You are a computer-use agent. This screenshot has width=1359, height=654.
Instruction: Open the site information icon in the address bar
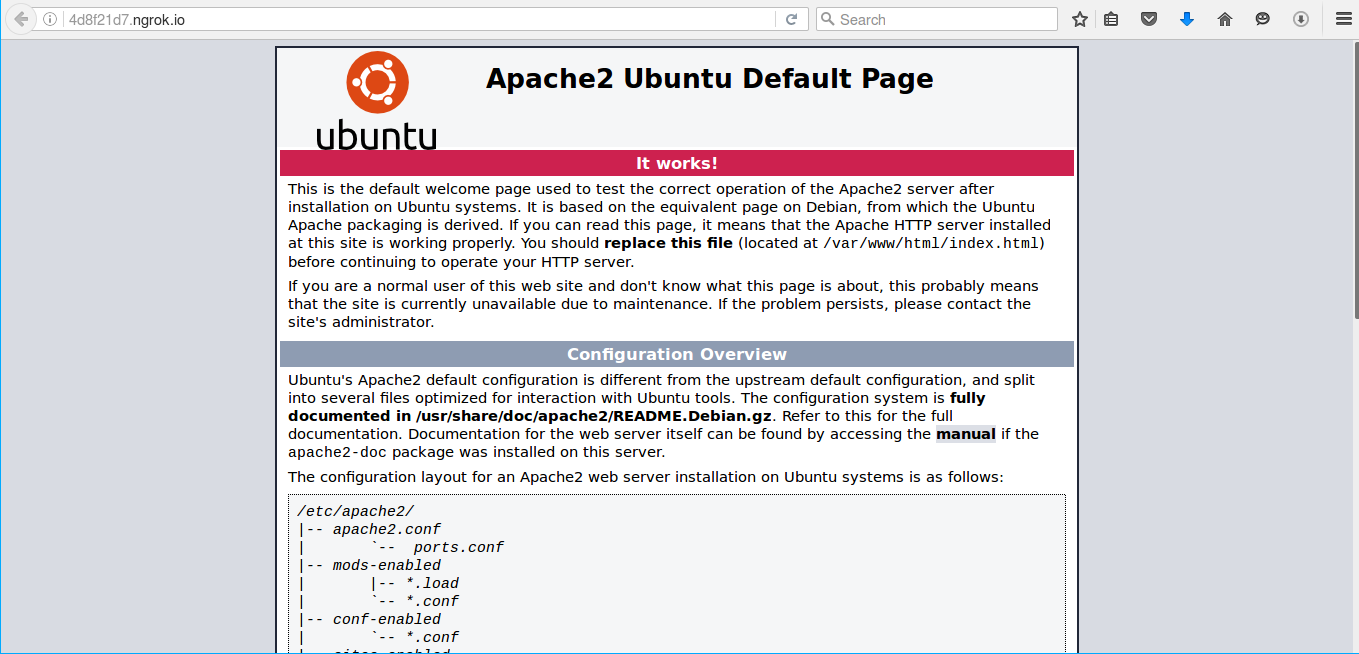(x=50, y=19)
